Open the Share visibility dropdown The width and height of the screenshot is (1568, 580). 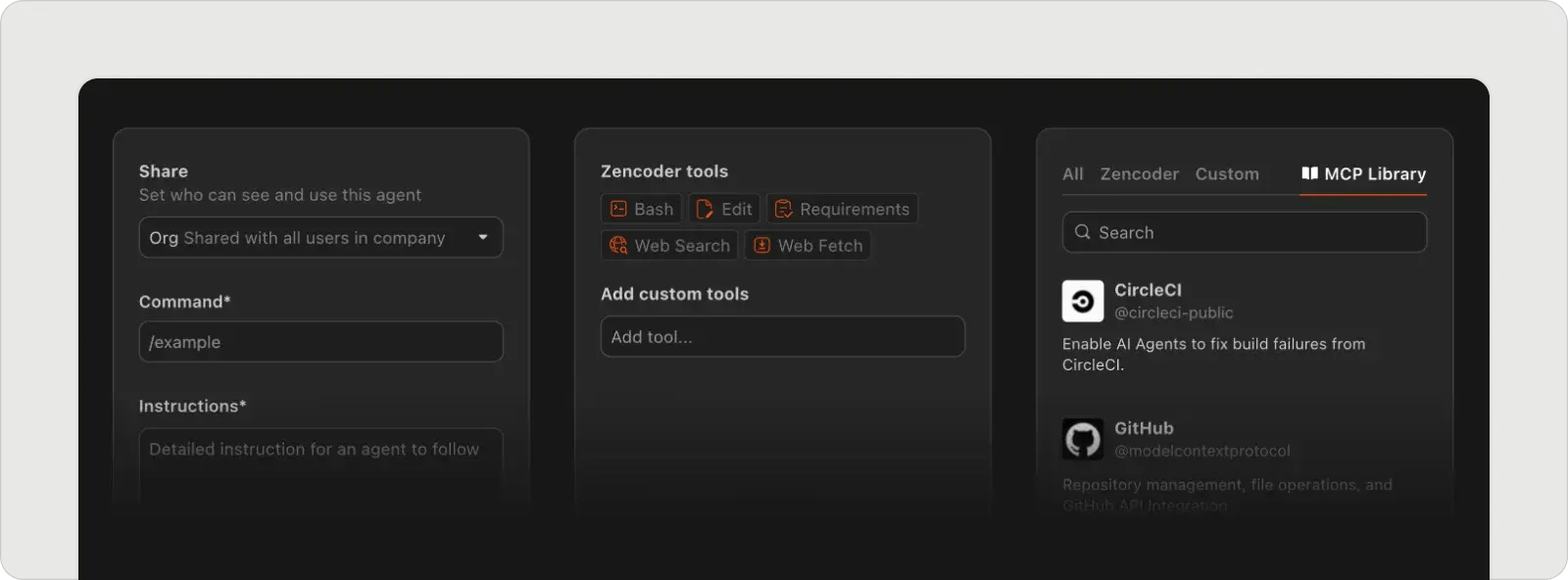[320, 237]
